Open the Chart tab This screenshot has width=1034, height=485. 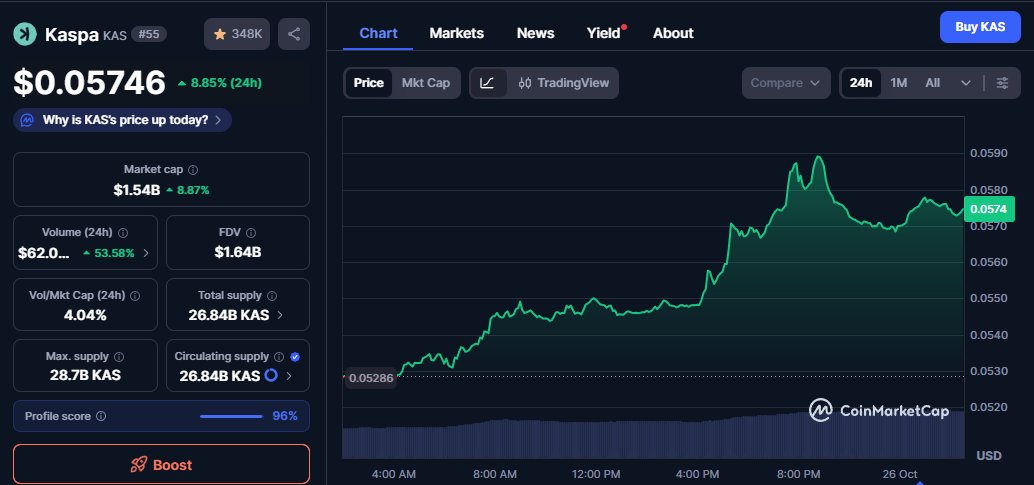(x=378, y=33)
